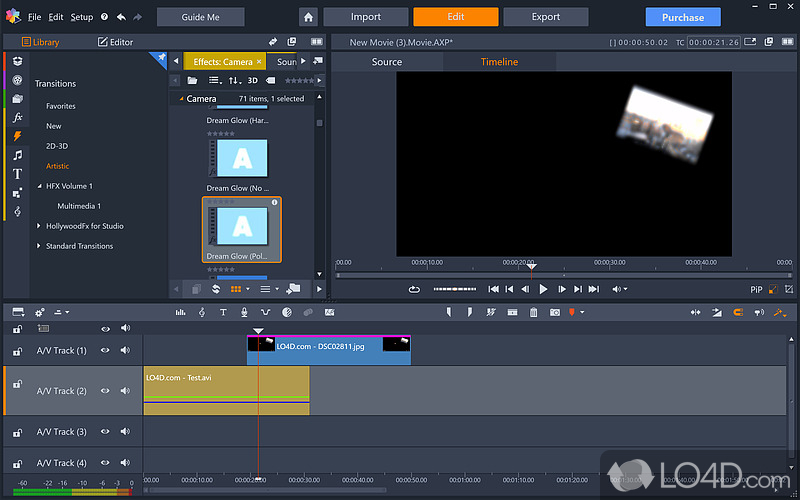Delete selection with the trash can icon

point(533,313)
